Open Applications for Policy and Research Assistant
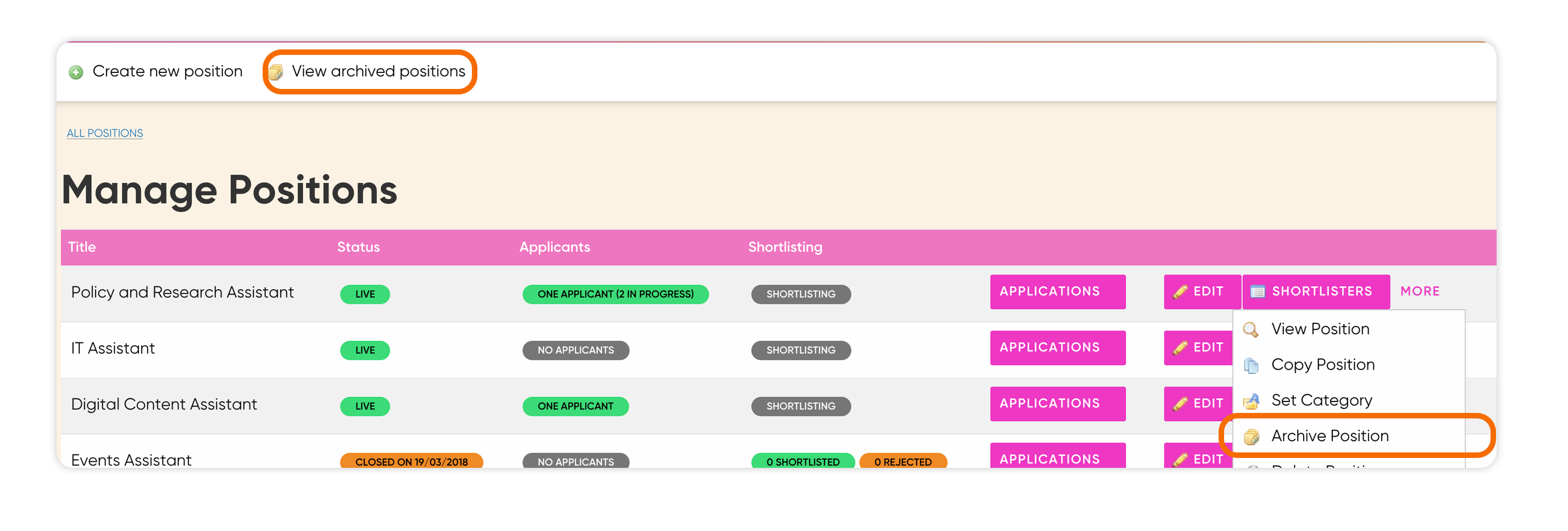The height and width of the screenshot is (531, 1568). [1057, 292]
